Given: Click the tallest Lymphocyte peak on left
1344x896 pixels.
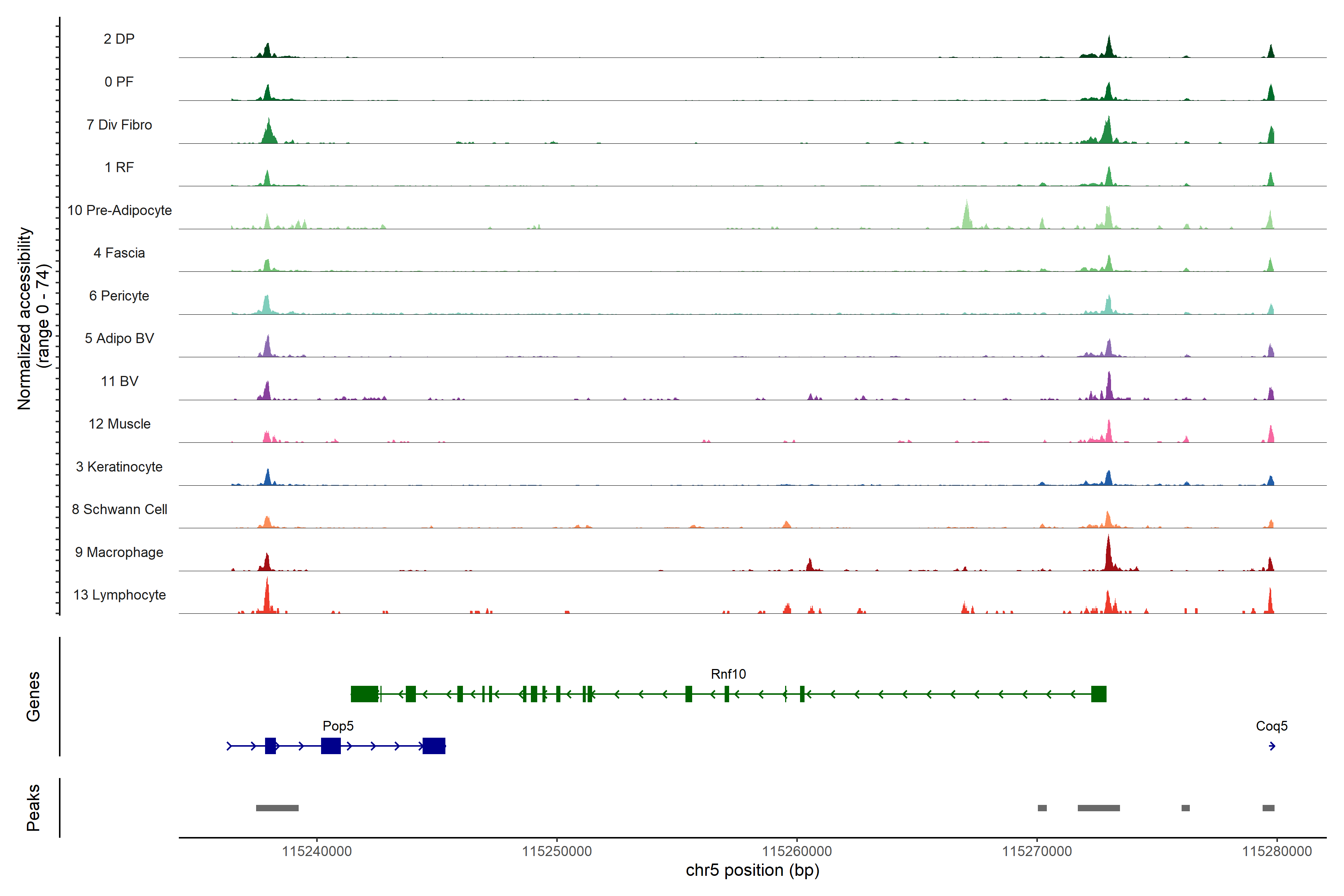Looking at the screenshot, I should coord(267,597).
